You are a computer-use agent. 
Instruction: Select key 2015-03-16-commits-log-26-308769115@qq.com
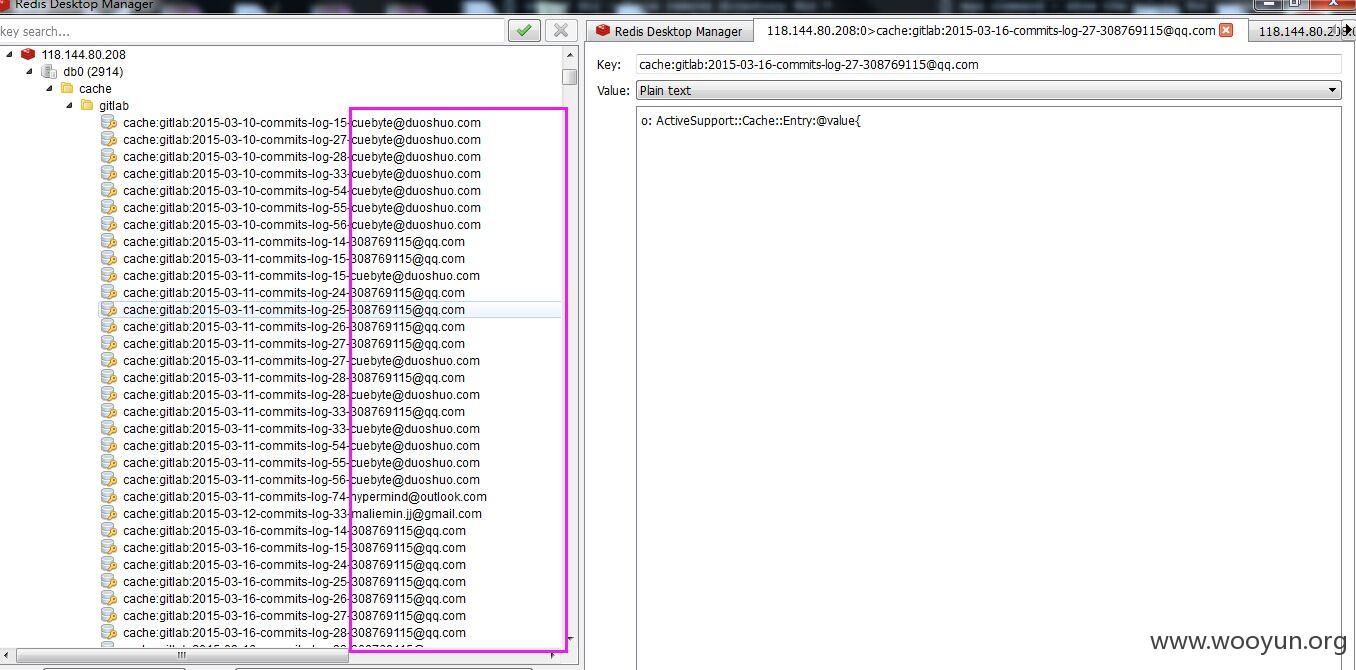(x=294, y=598)
